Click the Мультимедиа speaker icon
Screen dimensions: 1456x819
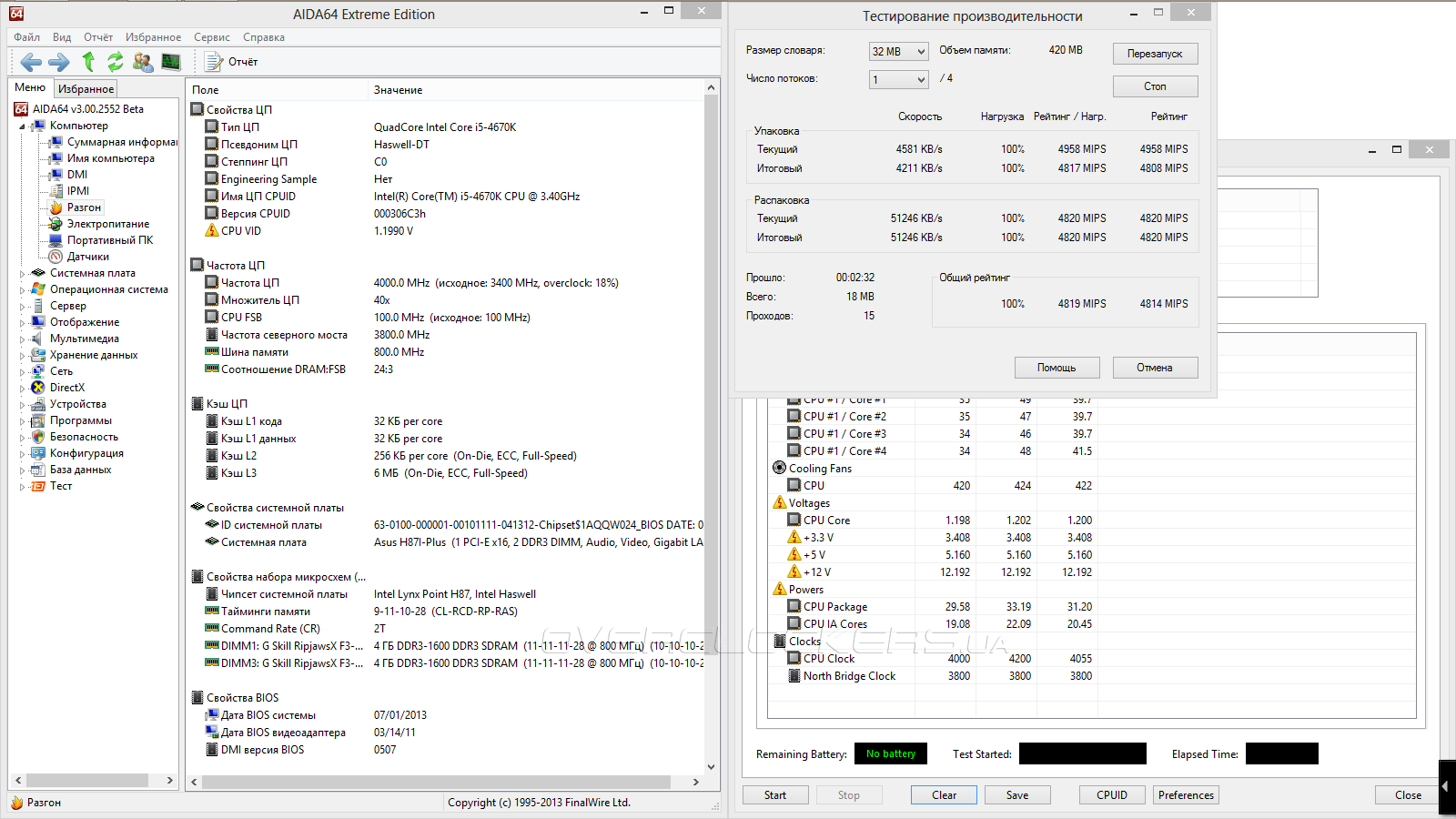click(x=38, y=339)
